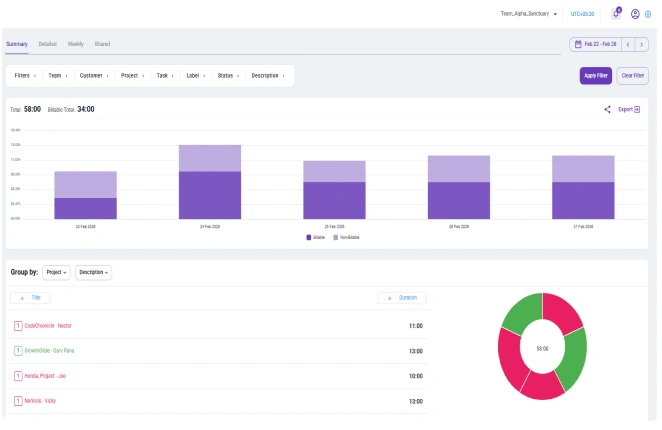Switch to the Weekly tab
This screenshot has width=662, height=430.
(x=76, y=44)
